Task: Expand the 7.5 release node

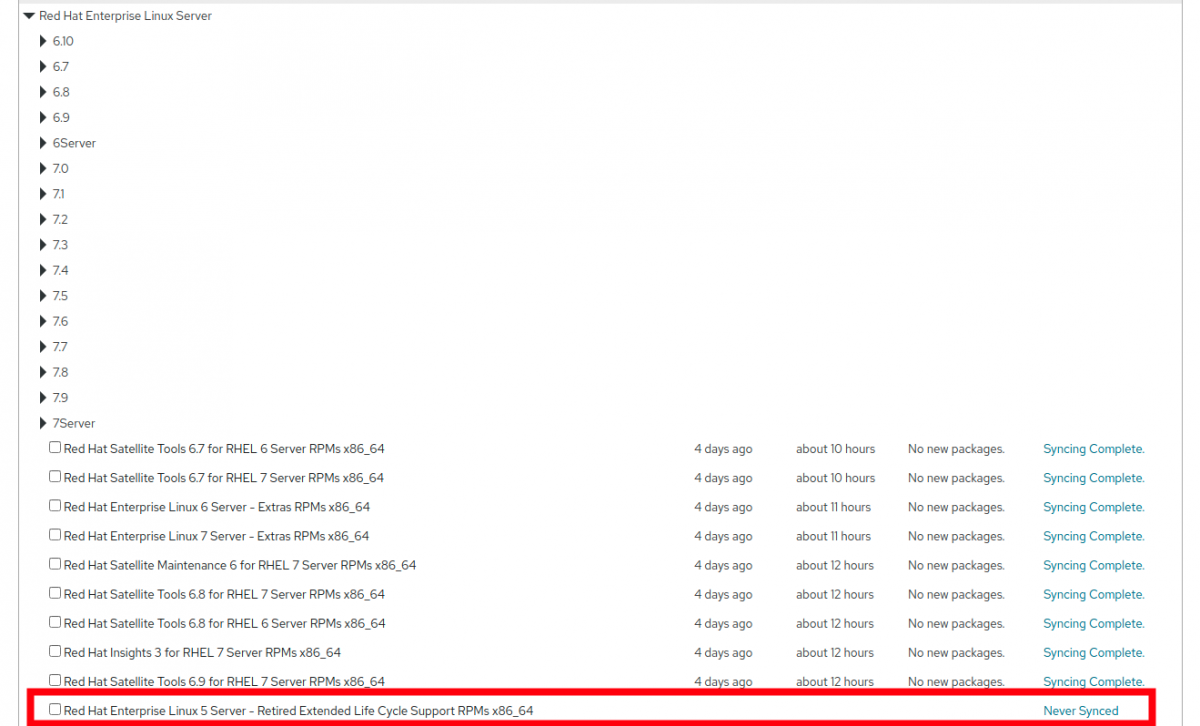Action: pyautogui.click(x=43, y=296)
